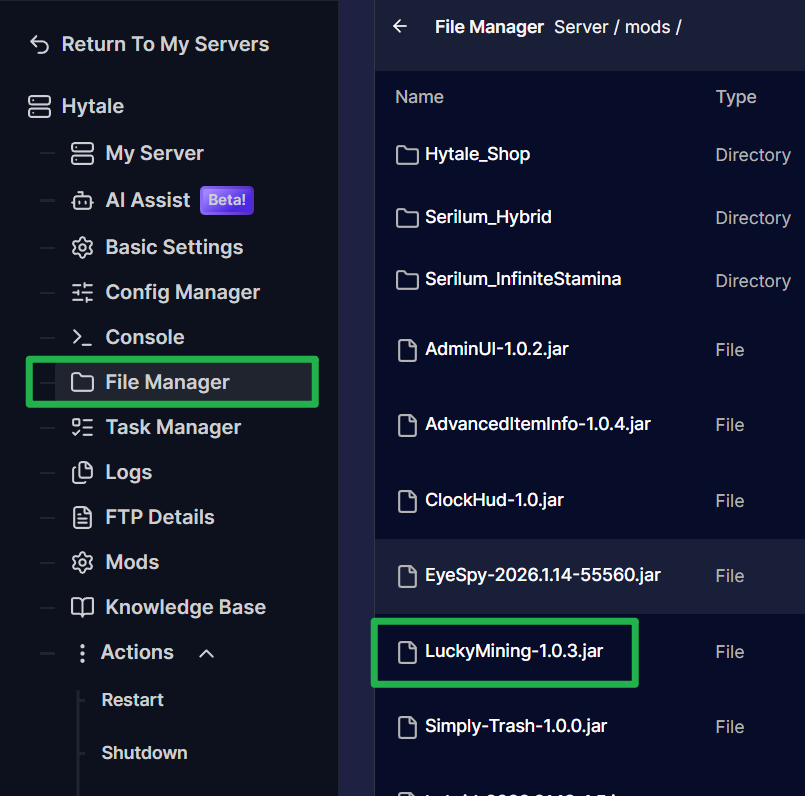Go to the Mods menu item

[x=132, y=562]
